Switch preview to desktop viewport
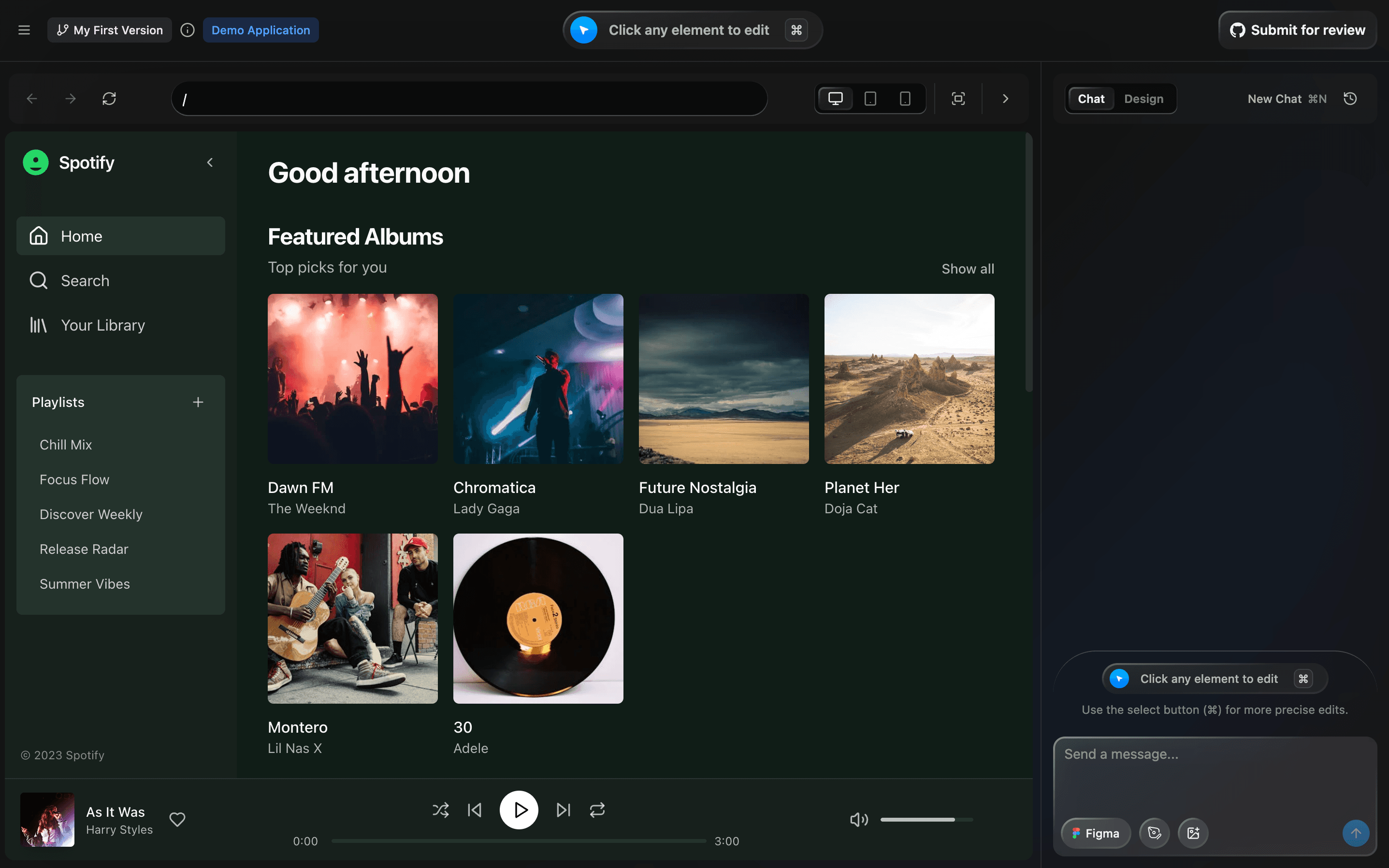 pyautogui.click(x=836, y=99)
